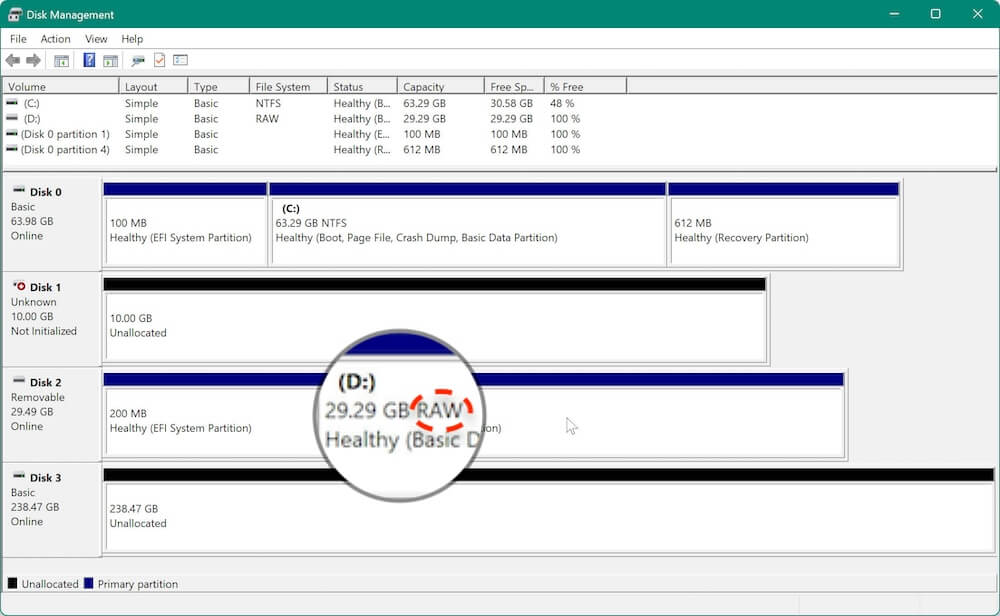Screen dimensions: 1000x616
Task: Toggle the Show/Hide Action Pane icon
Action: coord(111,60)
